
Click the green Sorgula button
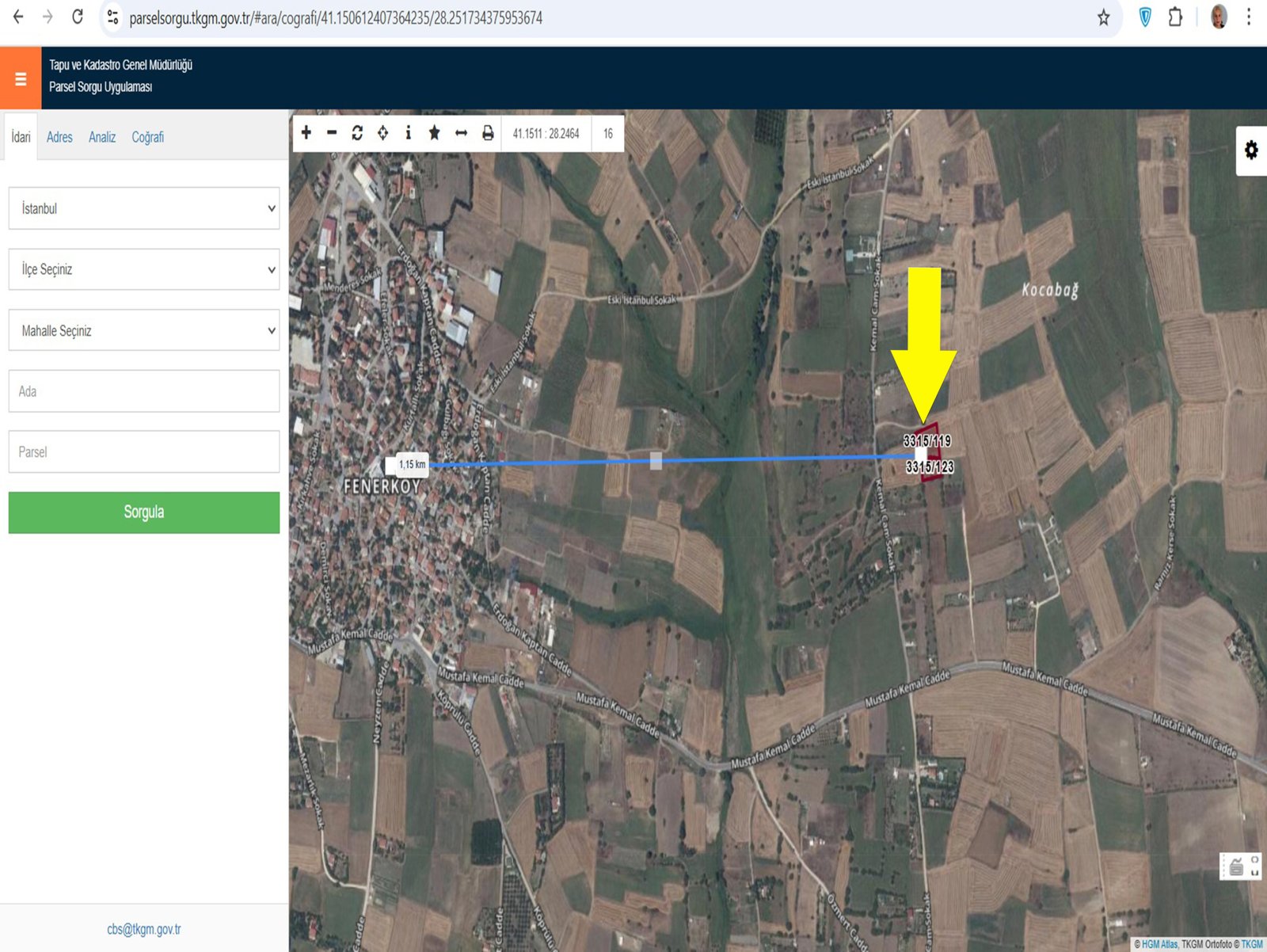pyautogui.click(x=144, y=512)
